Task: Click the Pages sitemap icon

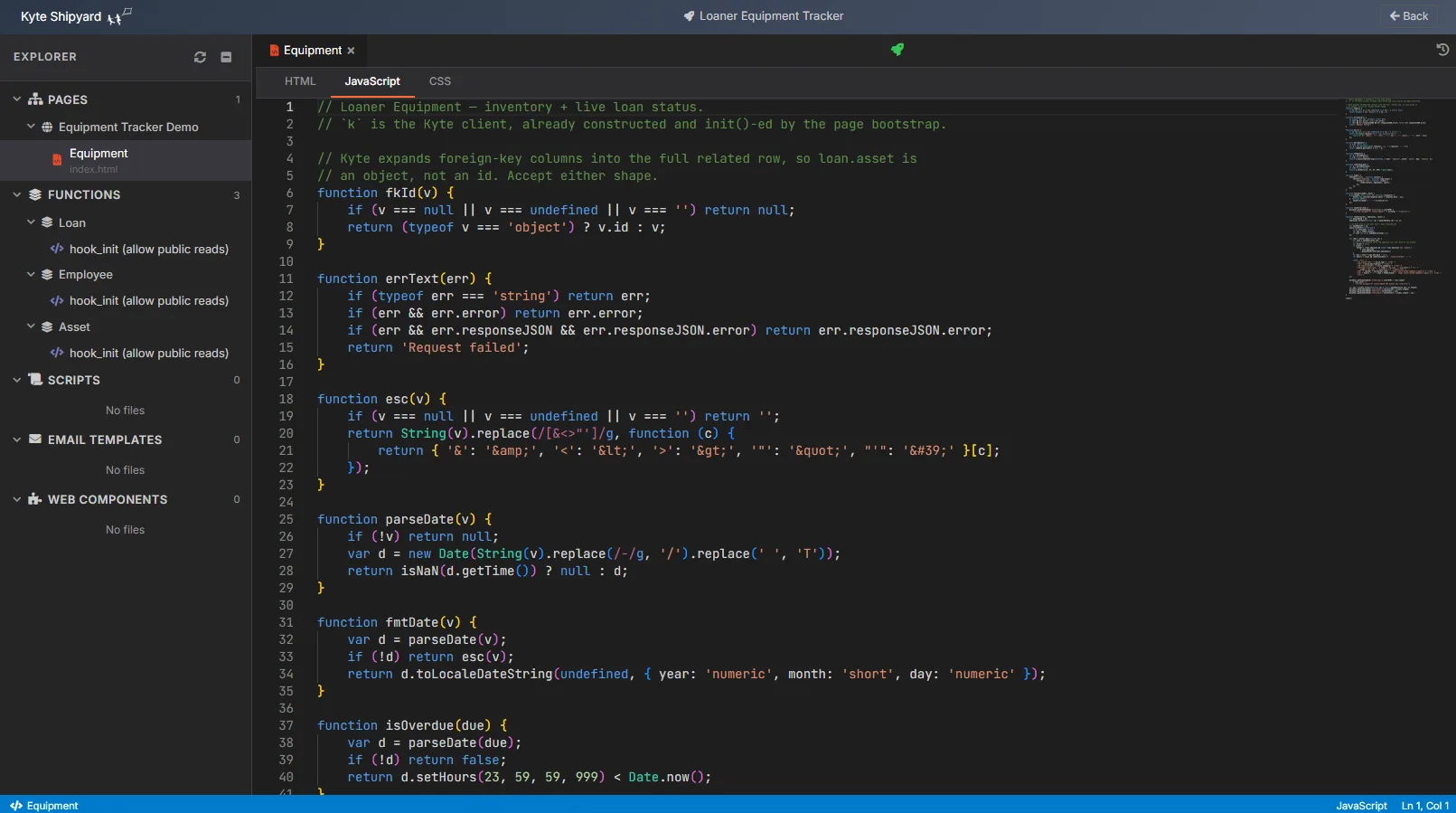Action: [x=35, y=99]
